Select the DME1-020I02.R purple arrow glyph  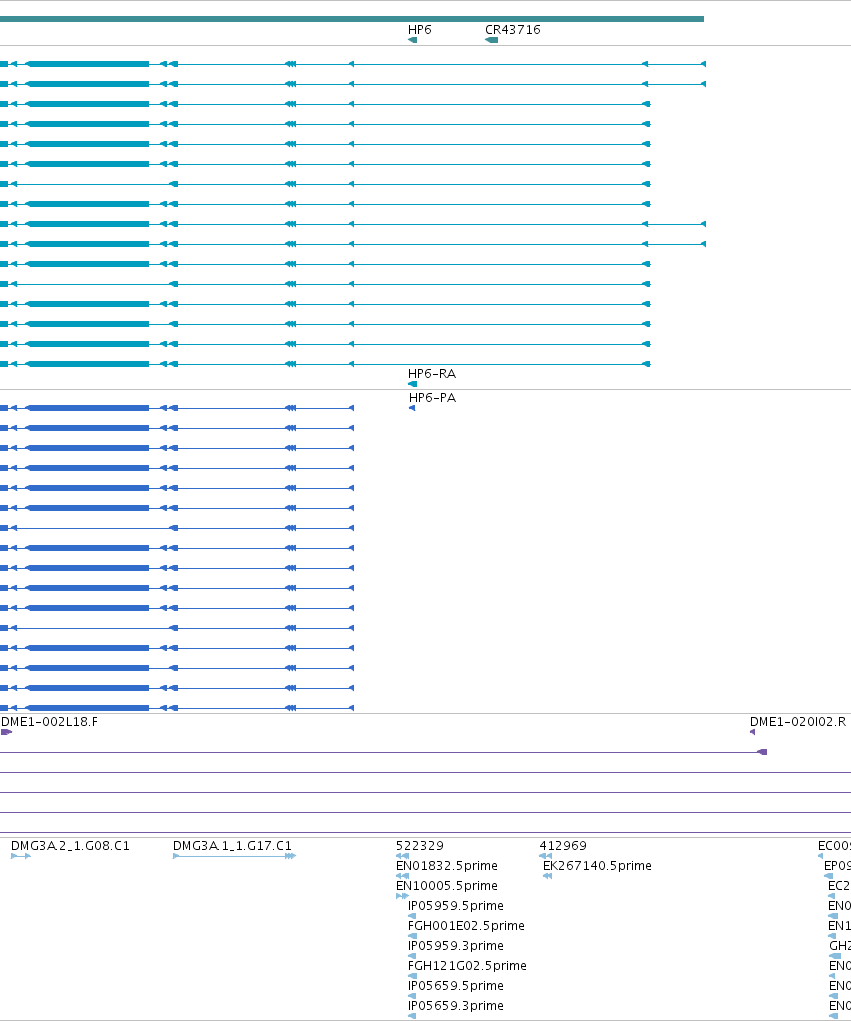pyautogui.click(x=753, y=732)
